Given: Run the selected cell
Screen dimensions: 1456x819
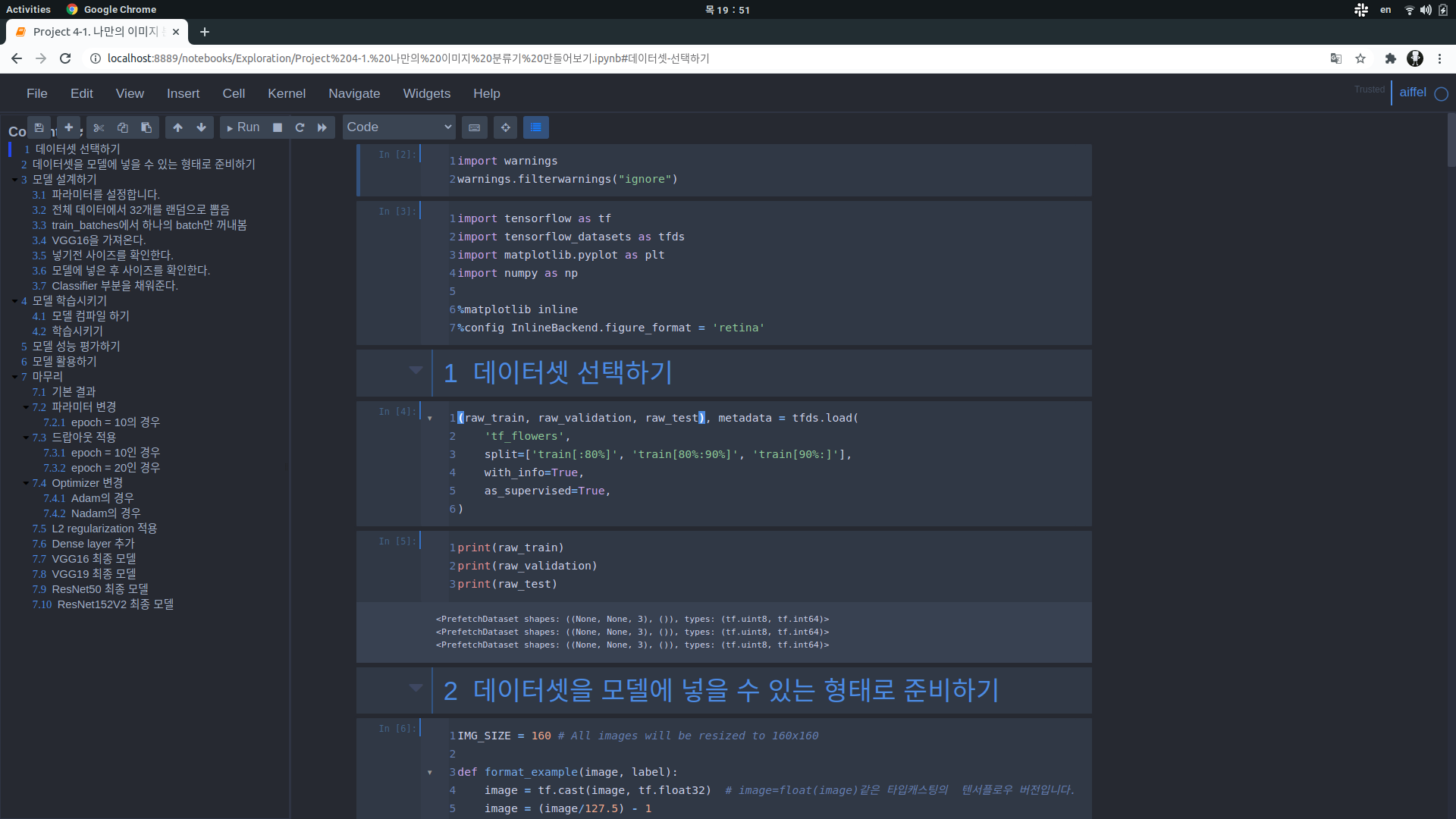Looking at the screenshot, I should pyautogui.click(x=243, y=127).
